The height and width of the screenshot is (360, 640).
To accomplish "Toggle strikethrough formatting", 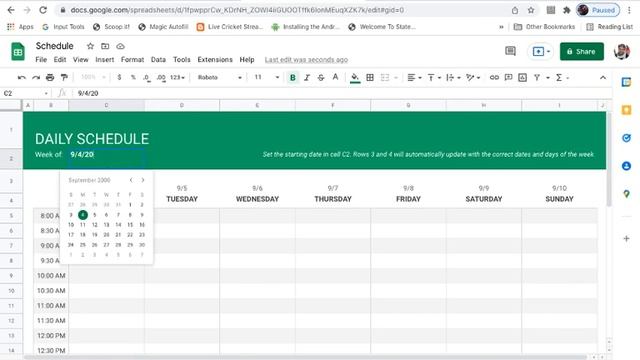I will 321,77.
